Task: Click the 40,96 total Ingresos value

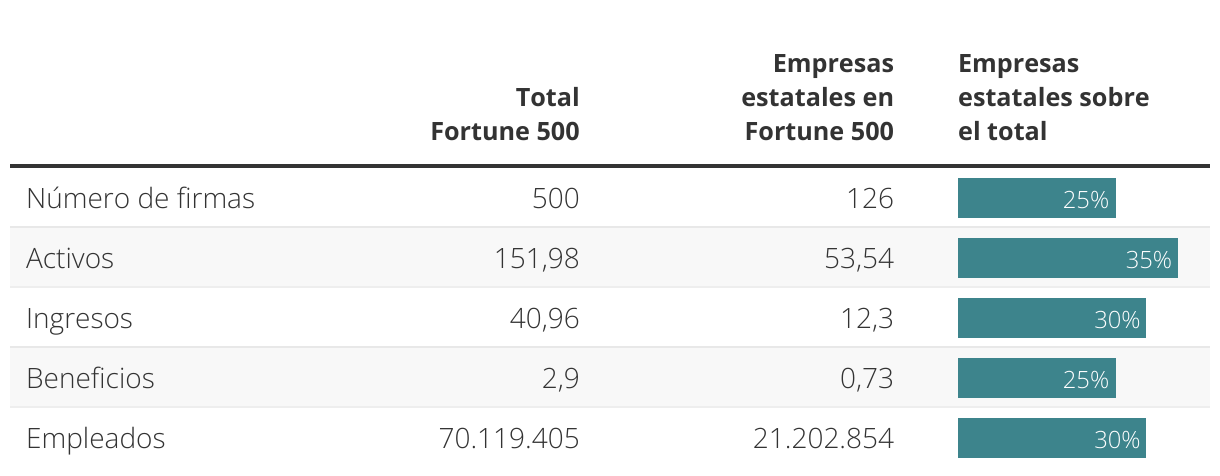Action: tap(545, 319)
